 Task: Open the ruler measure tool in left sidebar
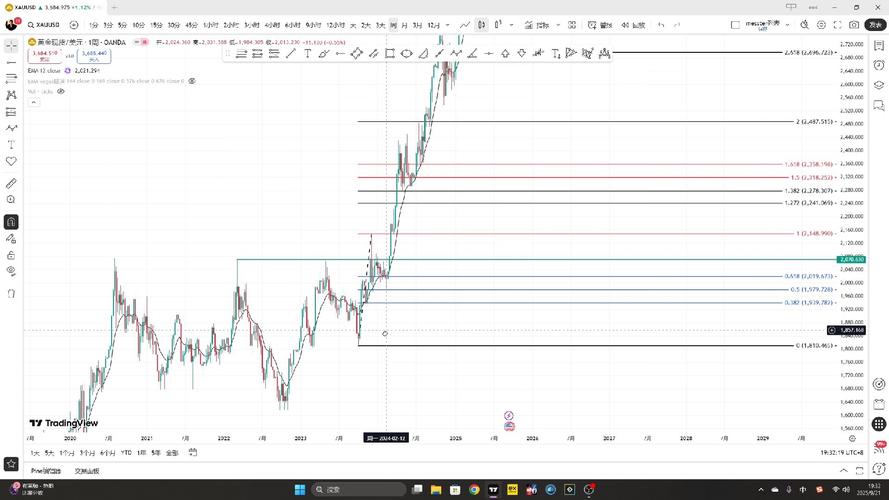pos(11,183)
